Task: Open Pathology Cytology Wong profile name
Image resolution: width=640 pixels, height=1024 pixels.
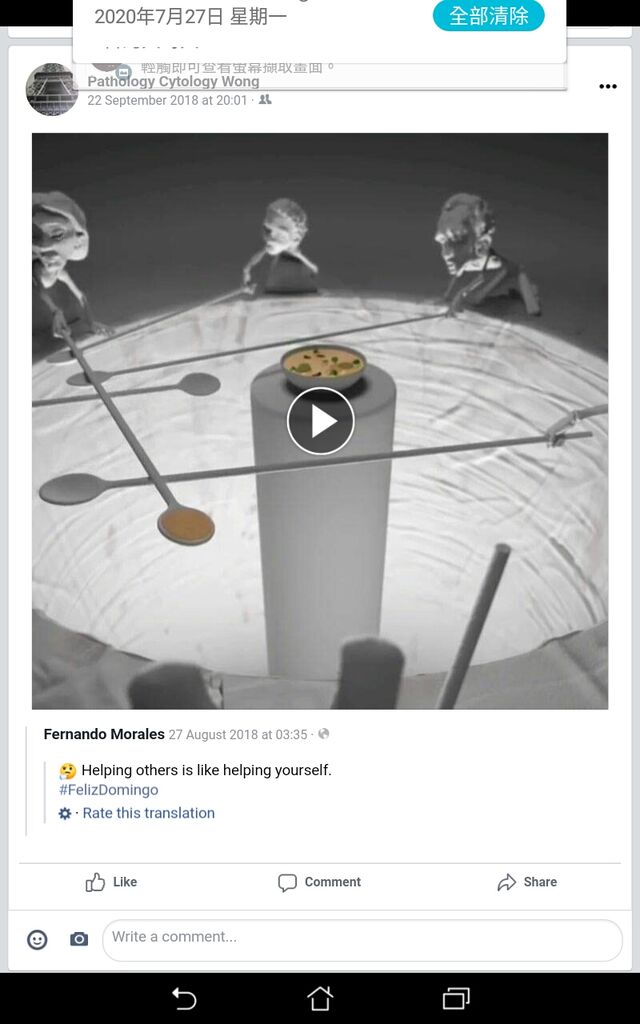Action: click(173, 82)
